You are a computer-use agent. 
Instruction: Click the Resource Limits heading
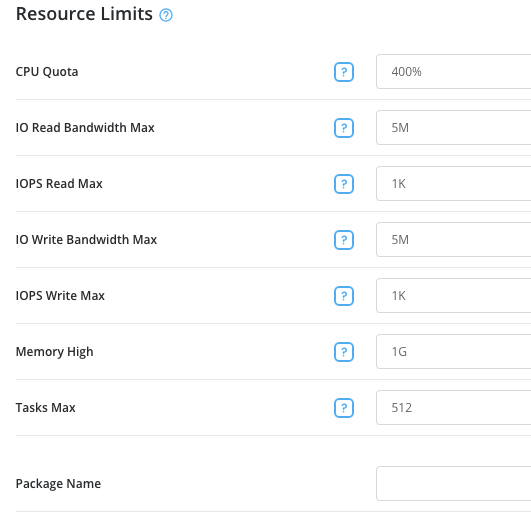(84, 14)
